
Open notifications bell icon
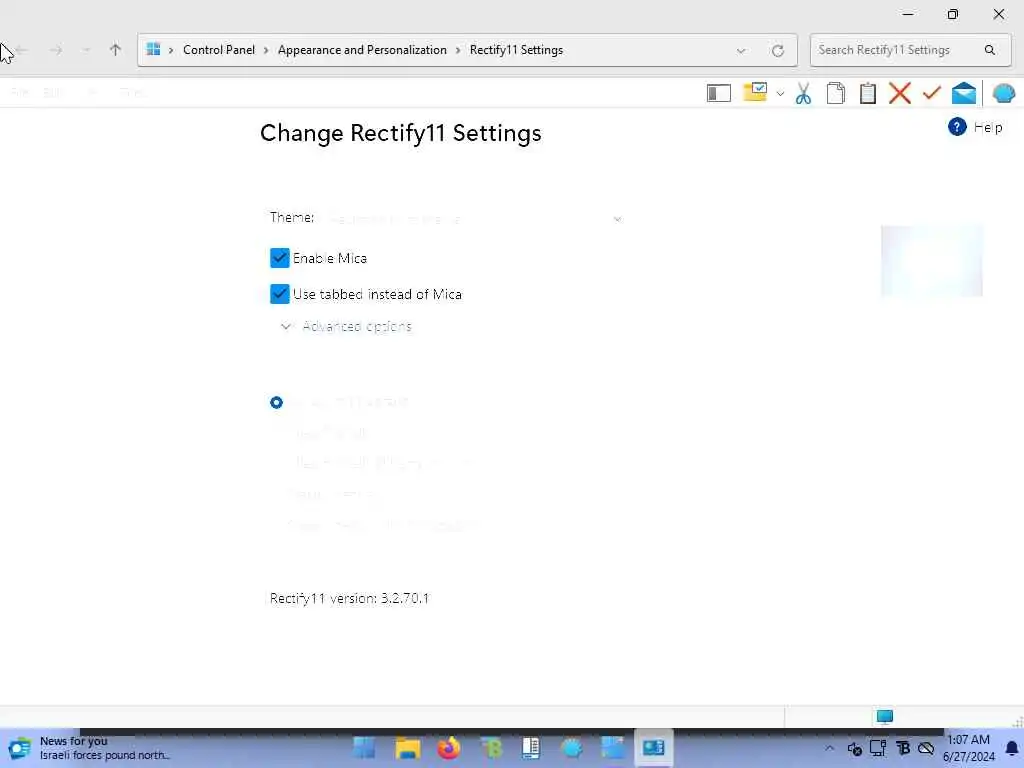point(1012,748)
